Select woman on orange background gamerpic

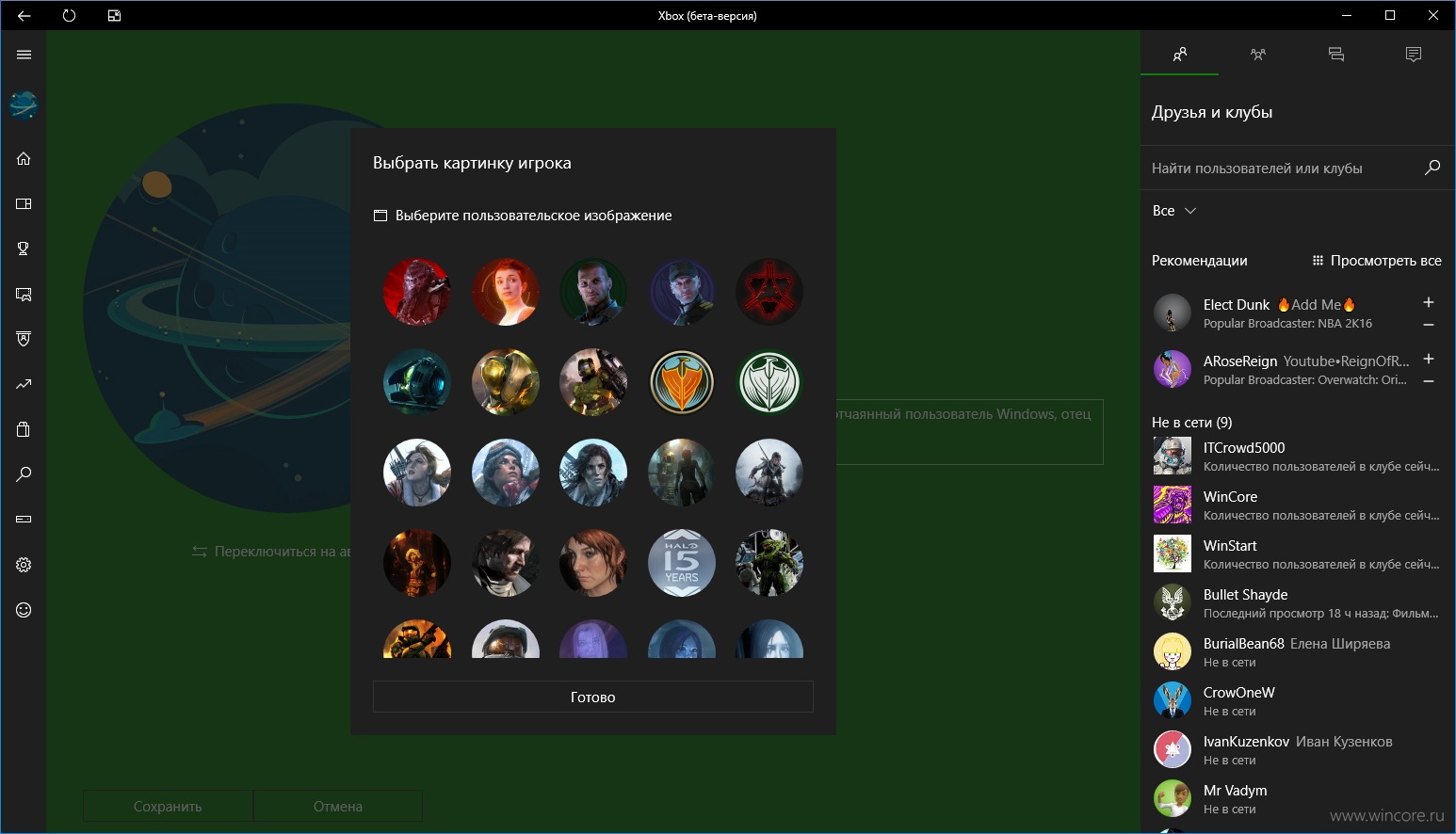point(506,292)
